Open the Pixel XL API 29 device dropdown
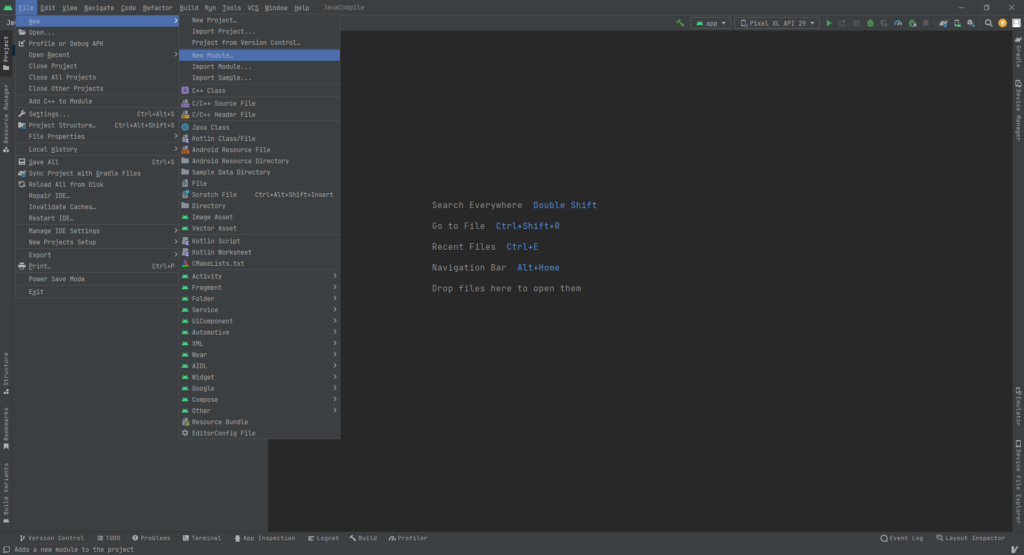This screenshot has height=555, width=1024. [x=777, y=23]
